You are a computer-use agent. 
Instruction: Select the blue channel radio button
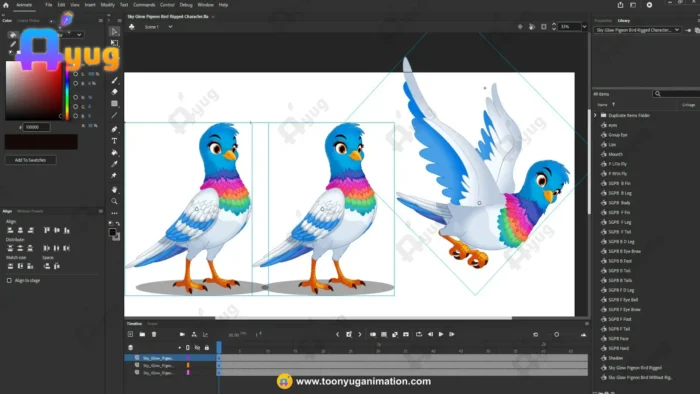click(x=75, y=116)
